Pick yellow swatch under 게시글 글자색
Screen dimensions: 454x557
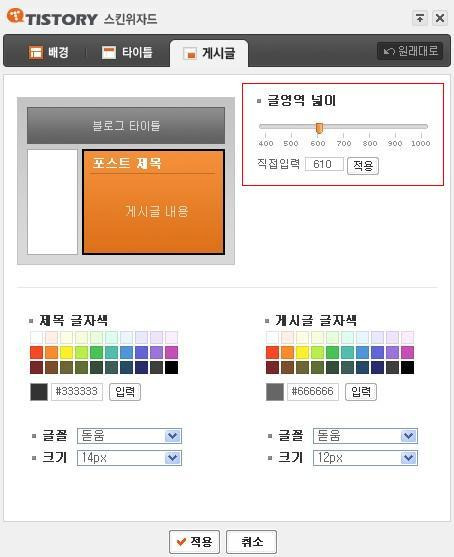(x=302, y=352)
